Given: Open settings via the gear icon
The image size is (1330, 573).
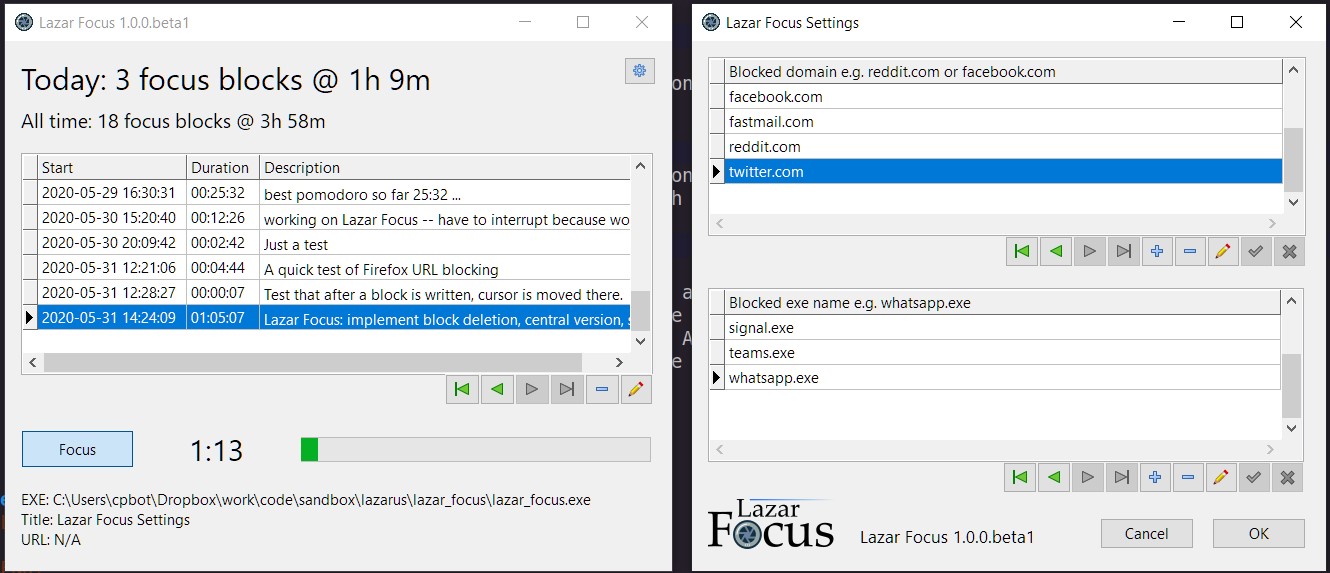Looking at the screenshot, I should (640, 71).
